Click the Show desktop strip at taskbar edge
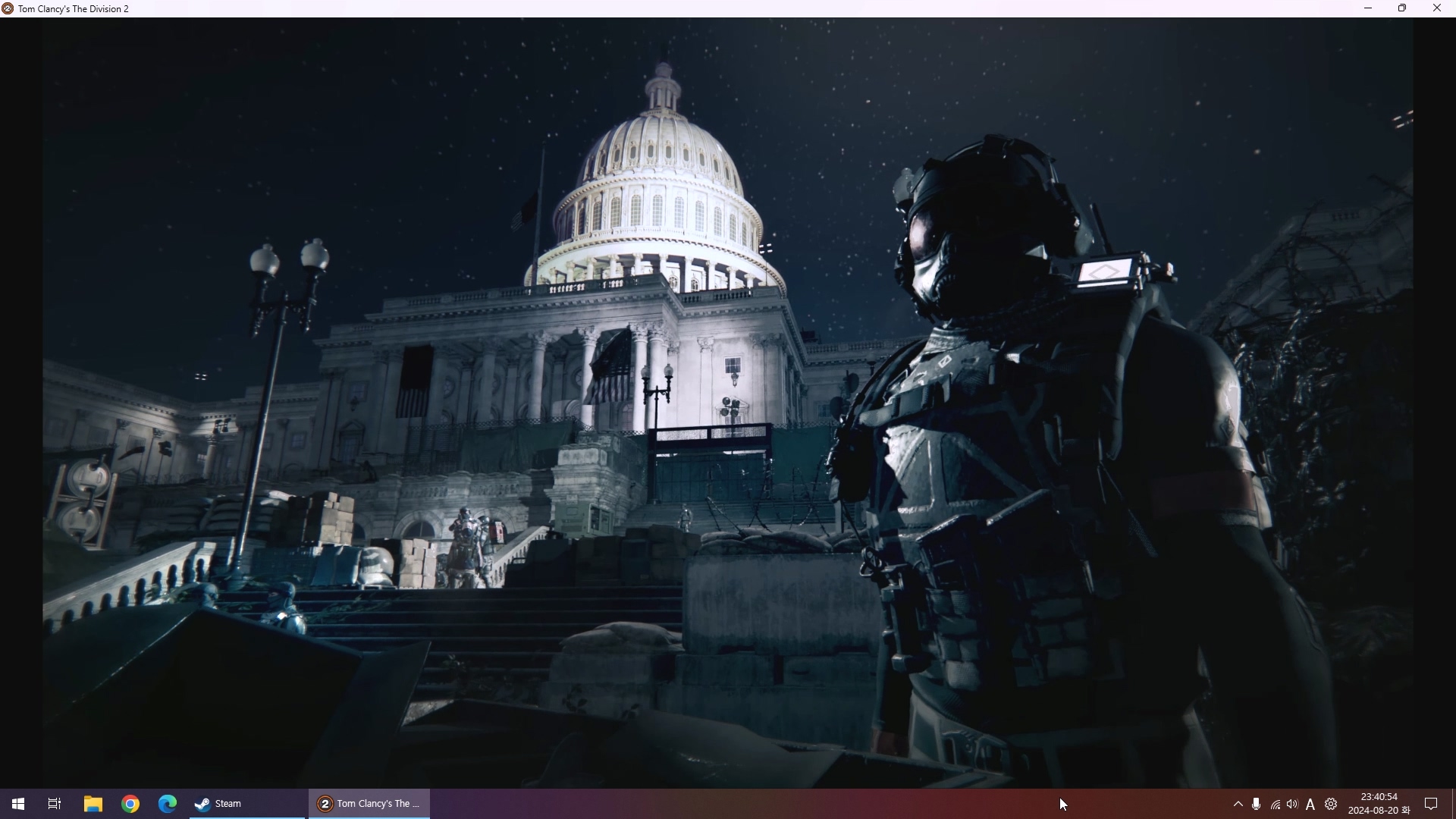This screenshot has width=1456, height=819. click(1453, 804)
